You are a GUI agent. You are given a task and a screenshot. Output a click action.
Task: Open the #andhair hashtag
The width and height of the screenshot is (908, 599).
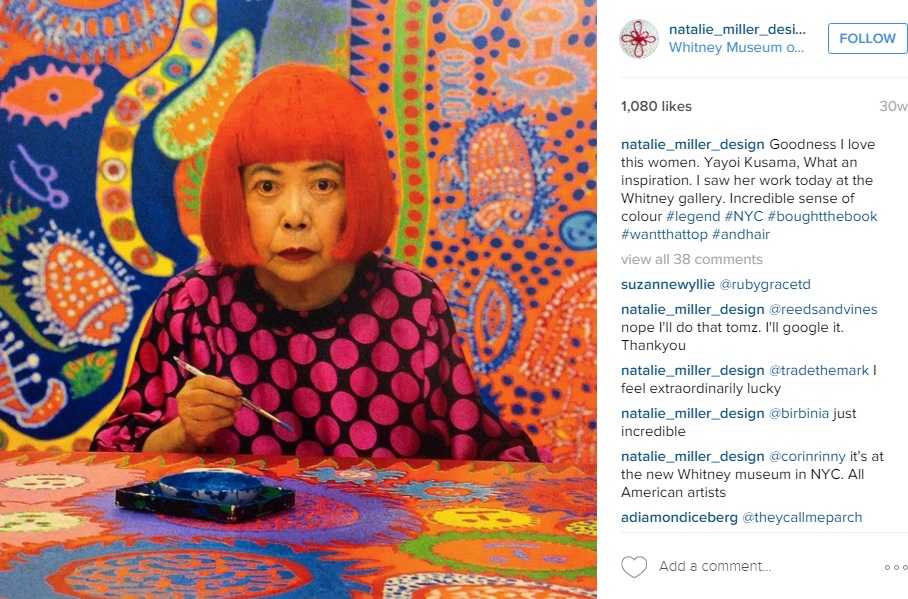tap(741, 234)
